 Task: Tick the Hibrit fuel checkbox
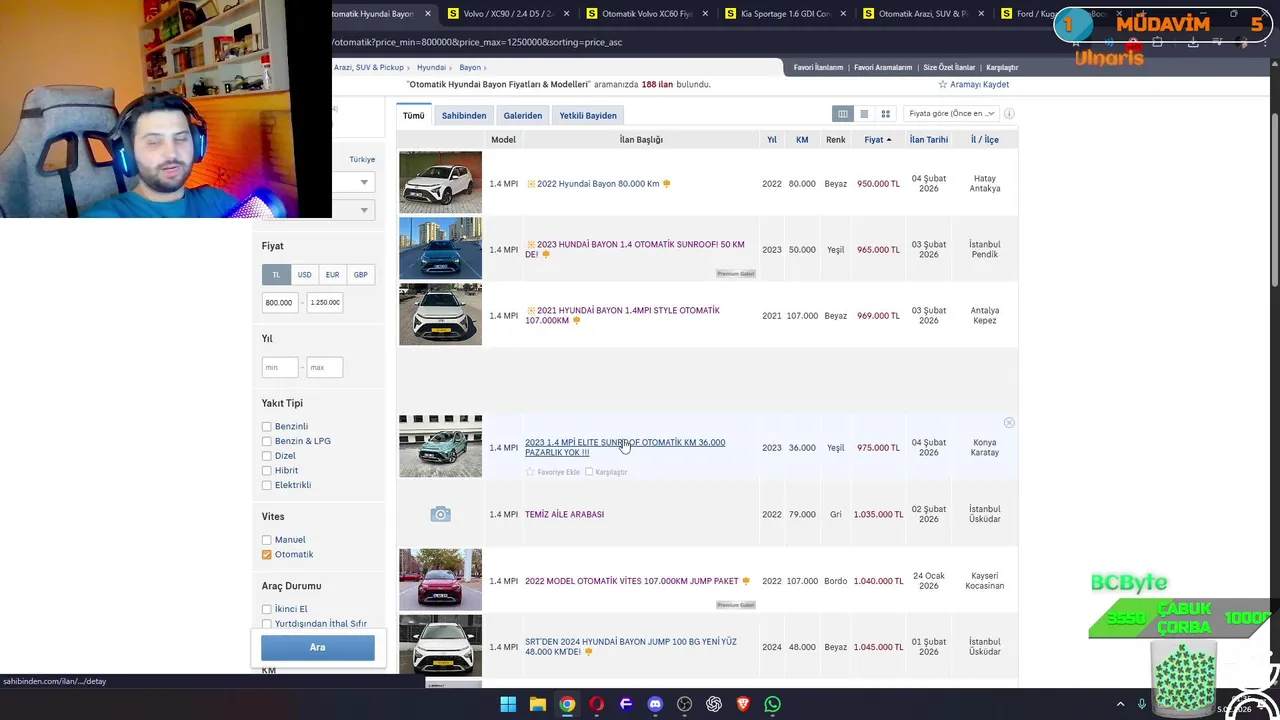pyautogui.click(x=267, y=470)
